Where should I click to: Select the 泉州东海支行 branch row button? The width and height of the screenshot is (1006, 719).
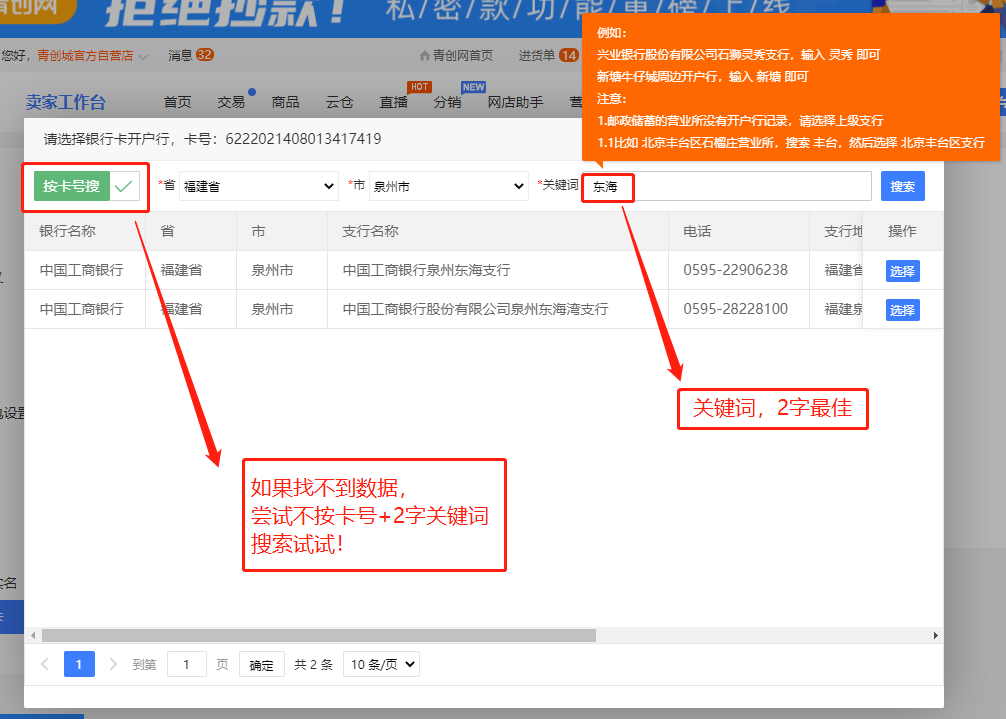click(902, 271)
